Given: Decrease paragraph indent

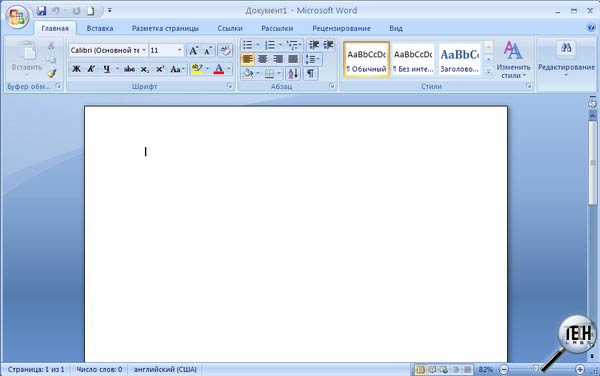Looking at the screenshot, I should coord(314,45).
